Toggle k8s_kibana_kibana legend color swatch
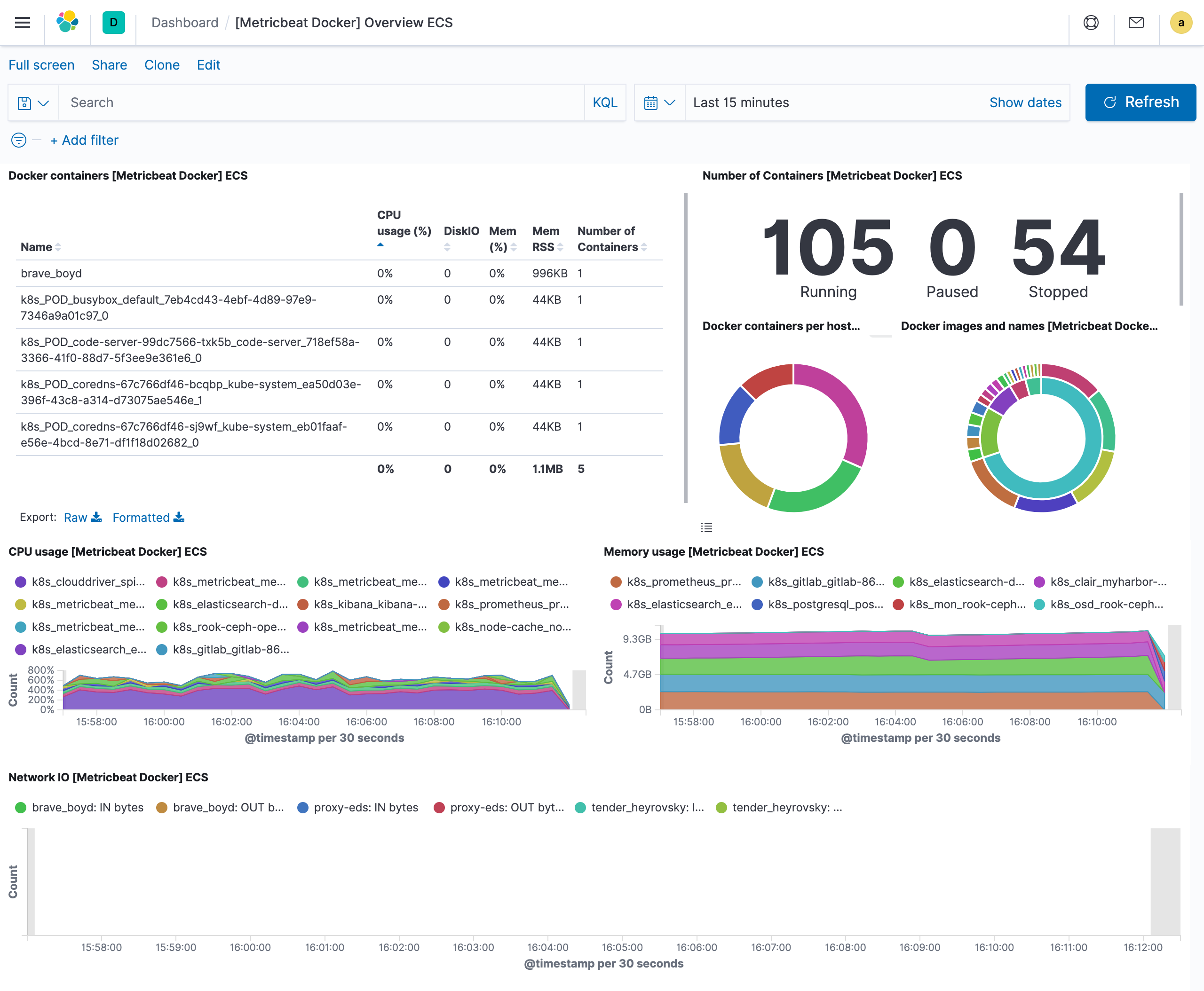 303,604
